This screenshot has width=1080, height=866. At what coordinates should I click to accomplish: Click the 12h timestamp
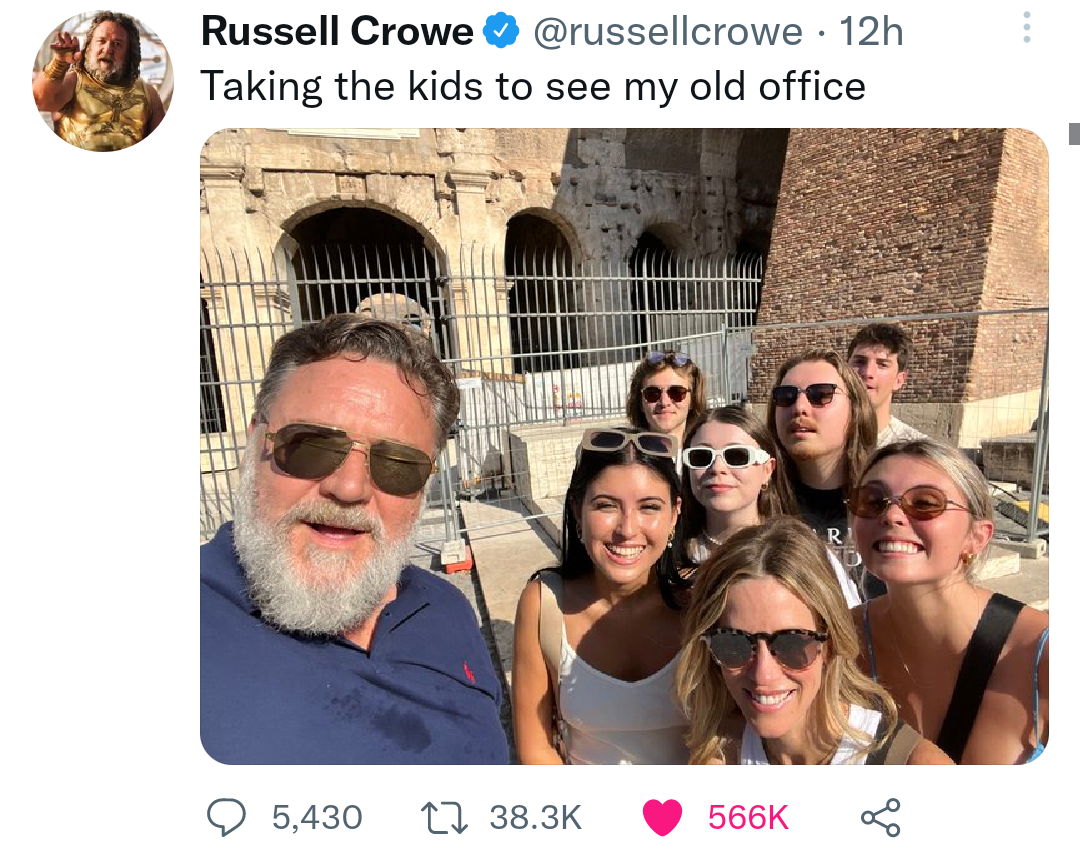point(871,32)
